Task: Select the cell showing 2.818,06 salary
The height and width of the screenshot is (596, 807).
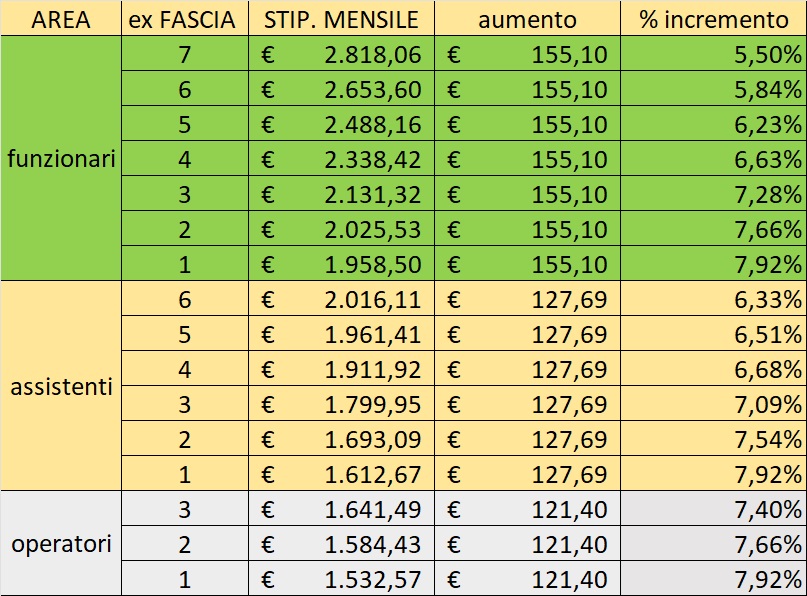Action: (341, 54)
